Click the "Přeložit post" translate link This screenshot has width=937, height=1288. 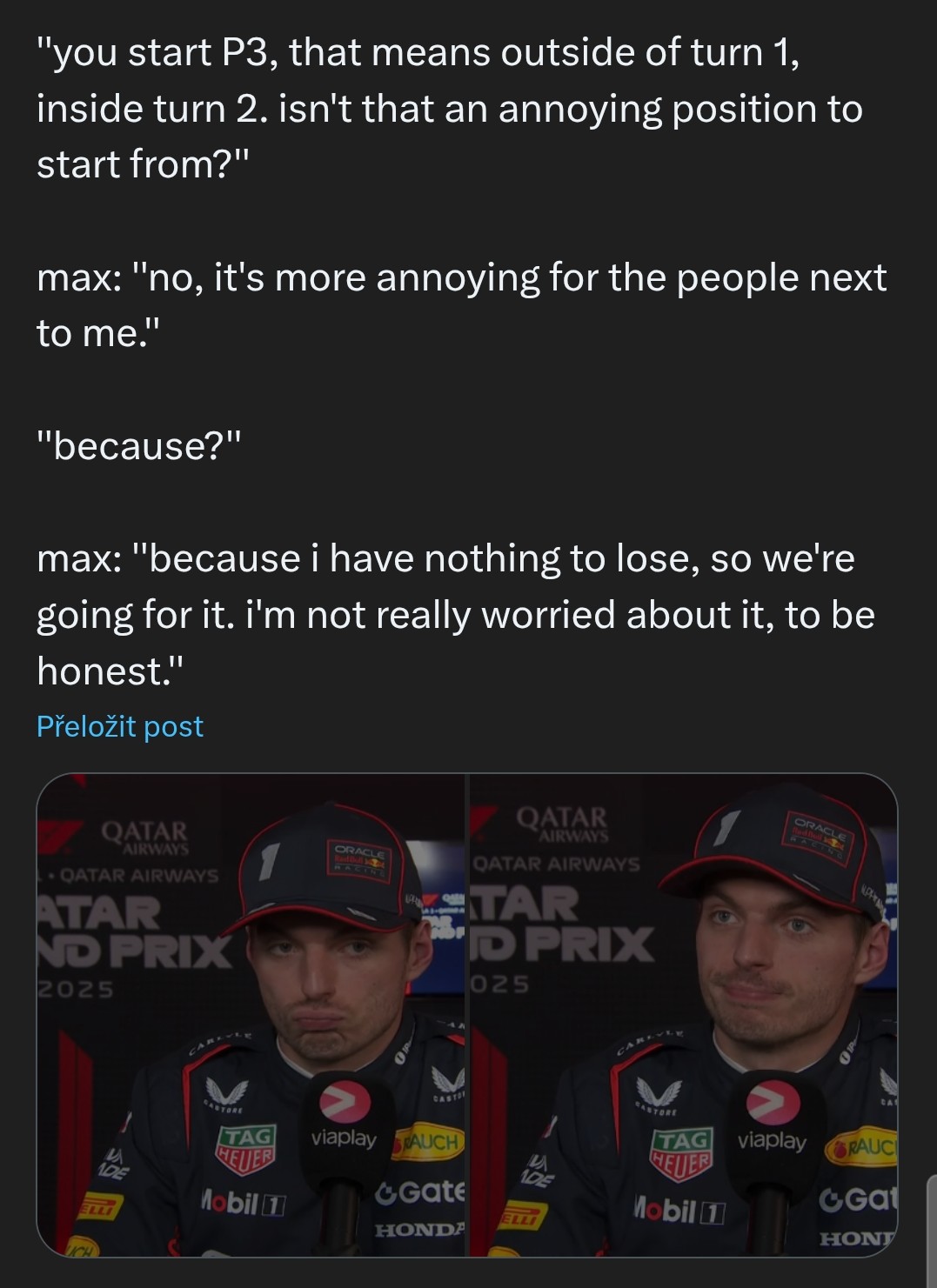pos(120,726)
